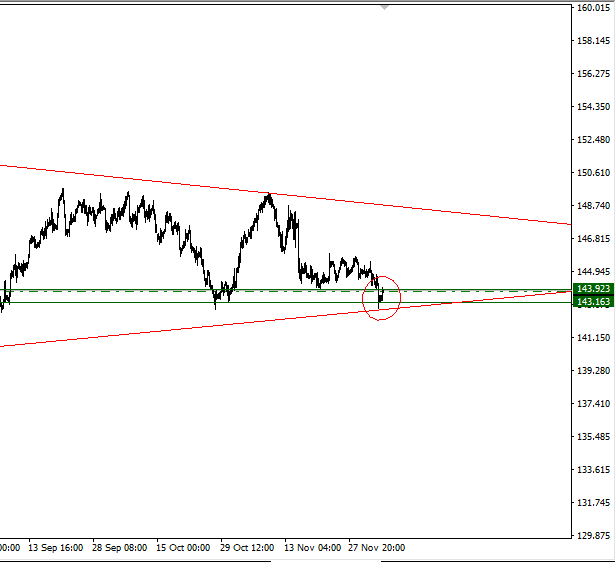Click the 137.410 price scale value
The image size is (615, 562).
(593, 403)
